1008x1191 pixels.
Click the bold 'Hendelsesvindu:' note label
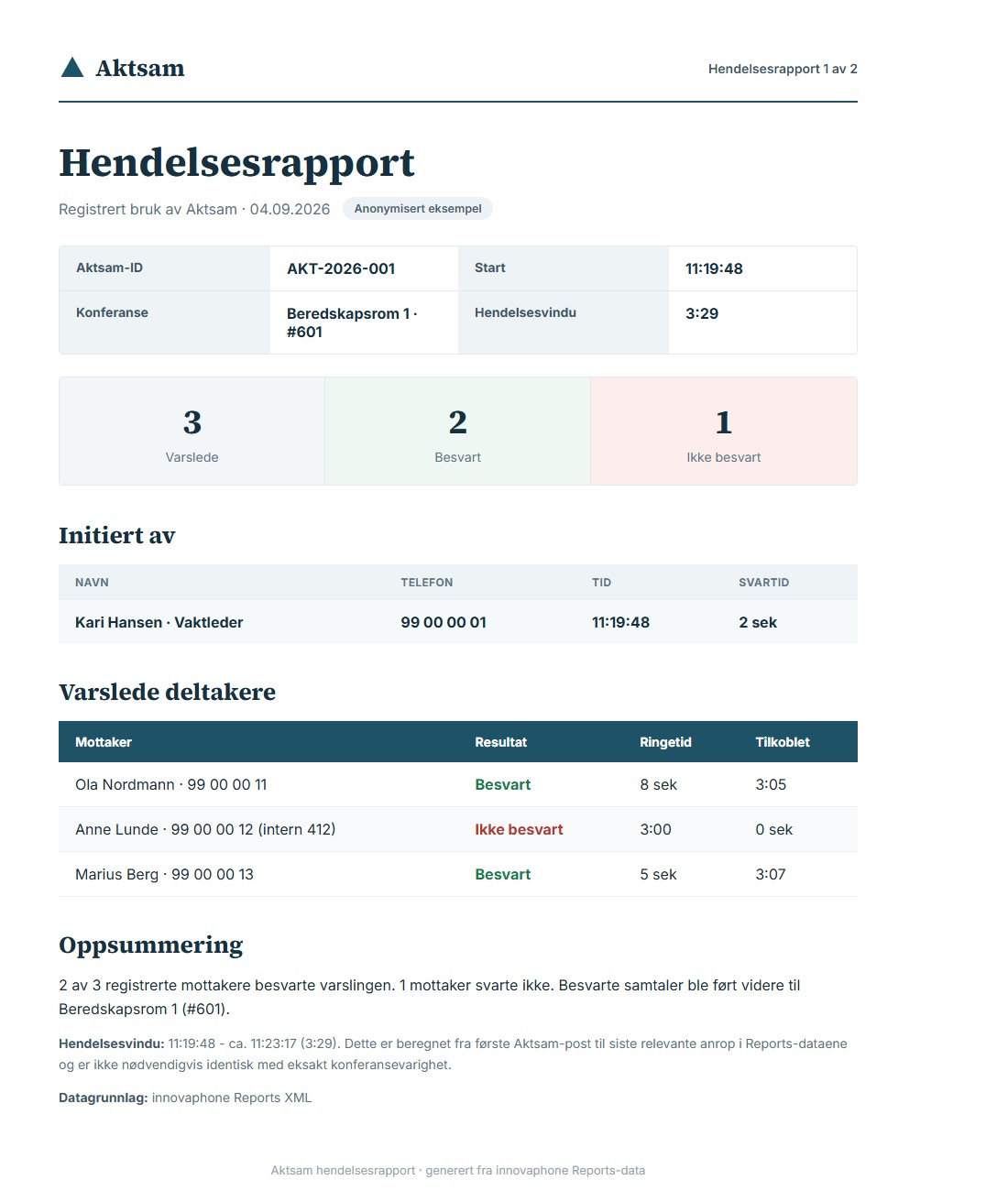(x=112, y=1043)
